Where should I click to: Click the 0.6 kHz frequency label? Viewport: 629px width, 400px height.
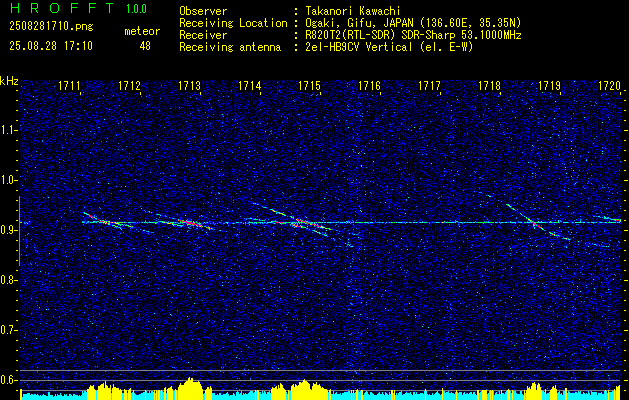coord(7,380)
